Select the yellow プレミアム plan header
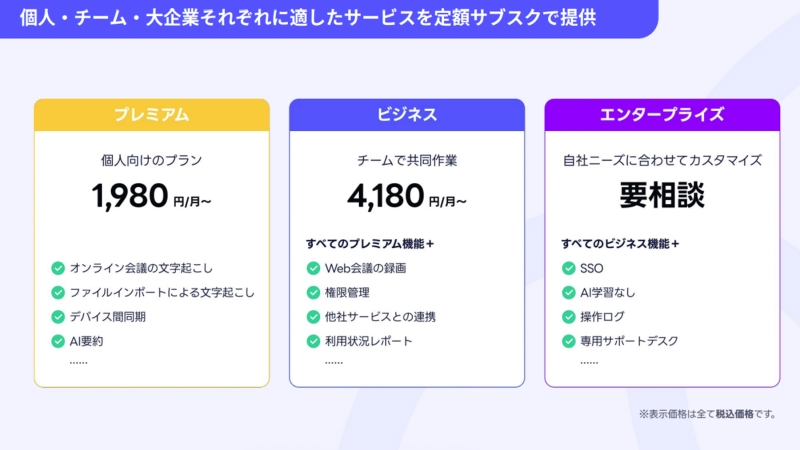 pyautogui.click(x=152, y=115)
